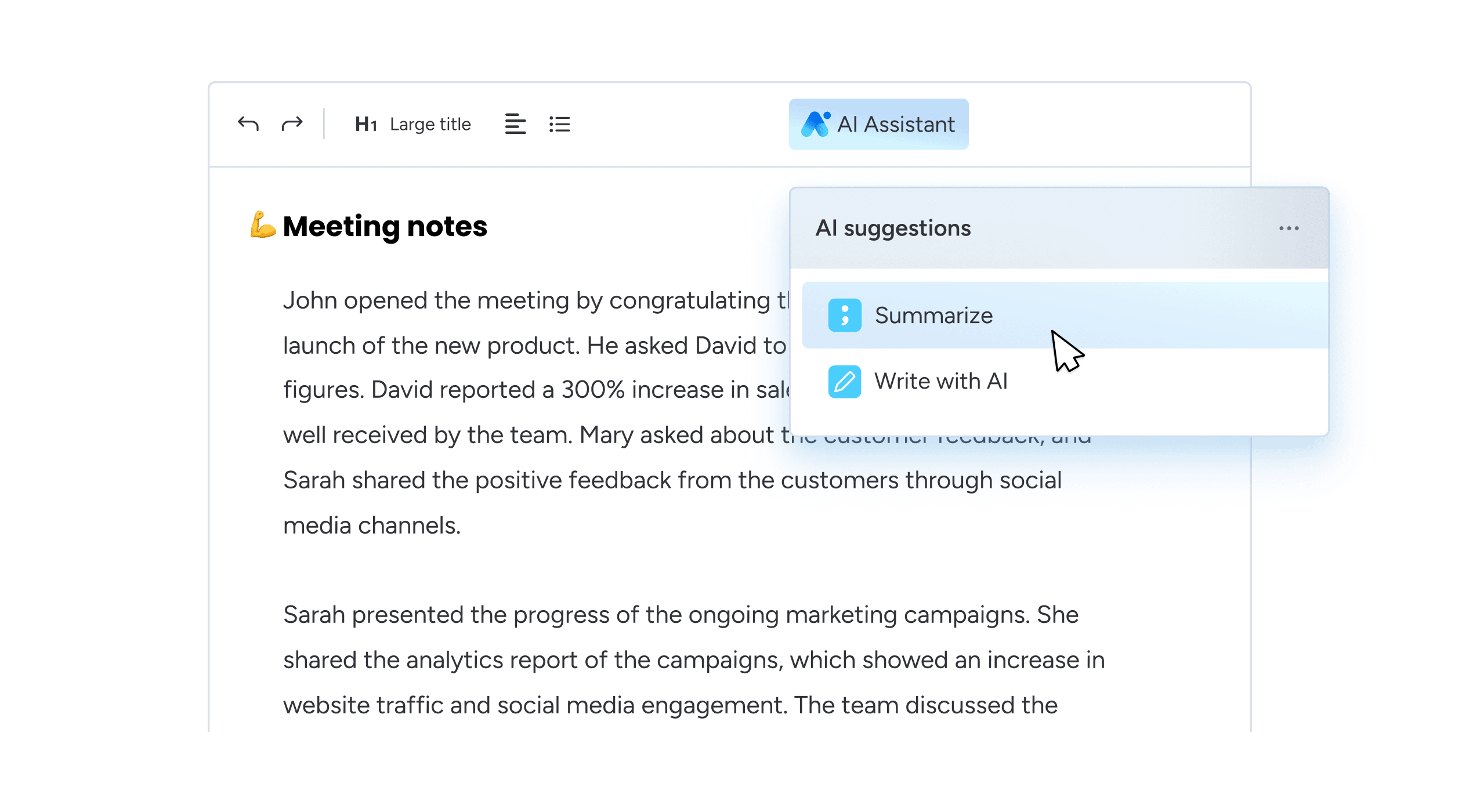
Task: Open the text style dropdown in toolbar
Action: tap(412, 124)
